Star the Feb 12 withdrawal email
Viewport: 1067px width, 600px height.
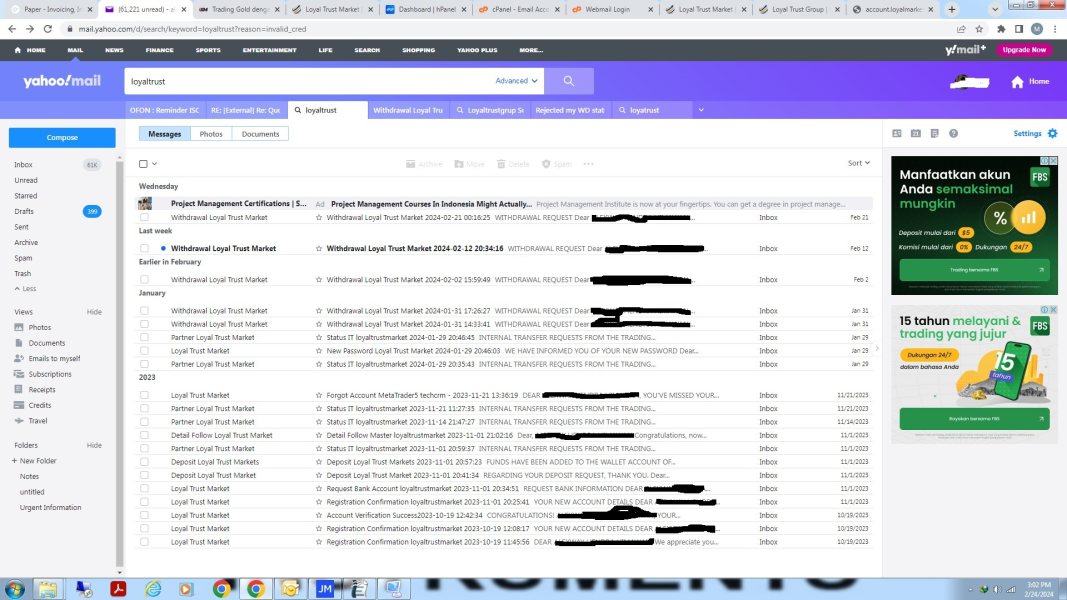[x=318, y=248]
